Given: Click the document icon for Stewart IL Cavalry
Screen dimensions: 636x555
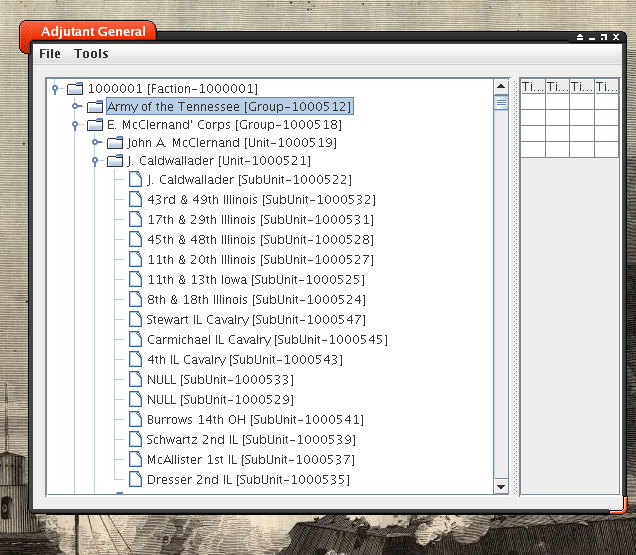Looking at the screenshot, I should click(135, 320).
